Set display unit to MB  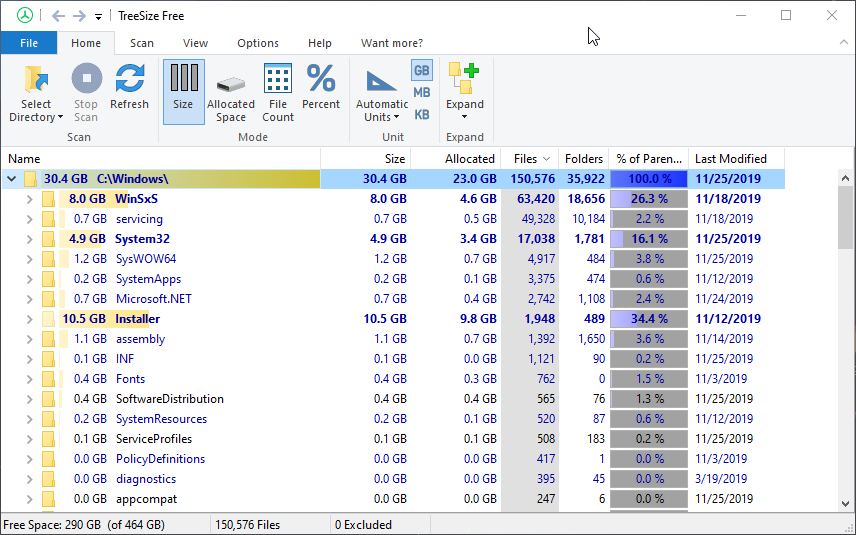[421, 92]
